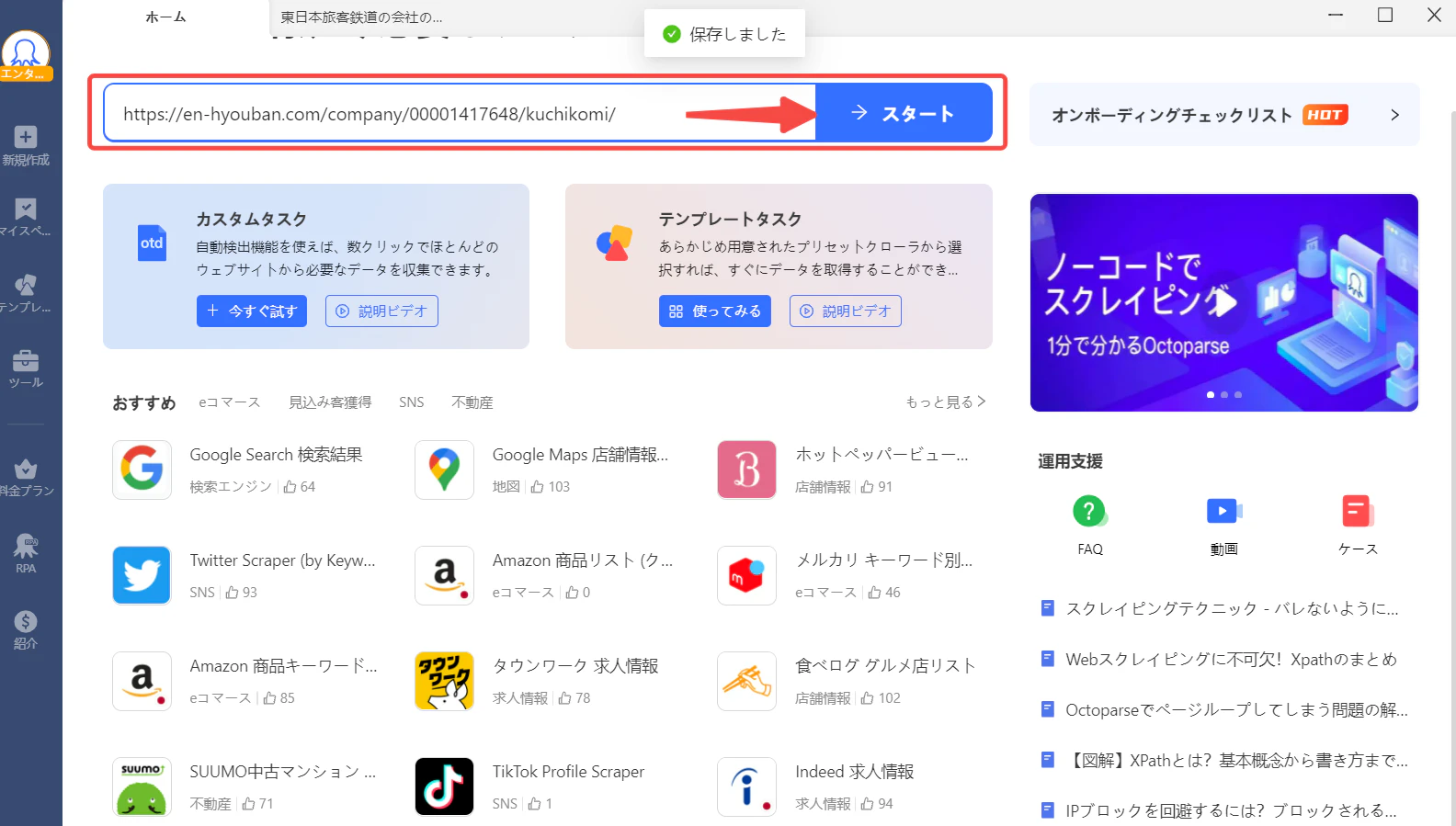Image resolution: width=1456 pixels, height=826 pixels.
Task: Open template task 説明ビデオ button
Action: click(846, 311)
